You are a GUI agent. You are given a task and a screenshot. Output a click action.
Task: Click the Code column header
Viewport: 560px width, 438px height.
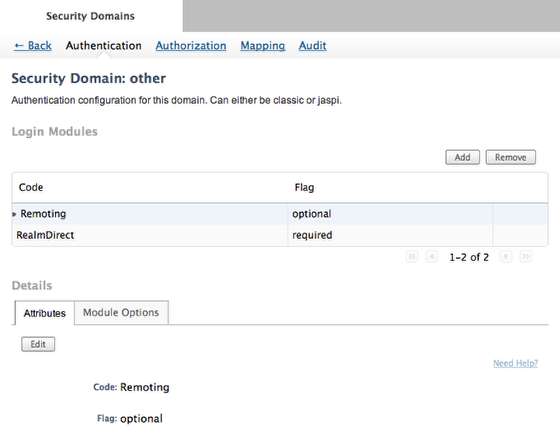click(31, 187)
